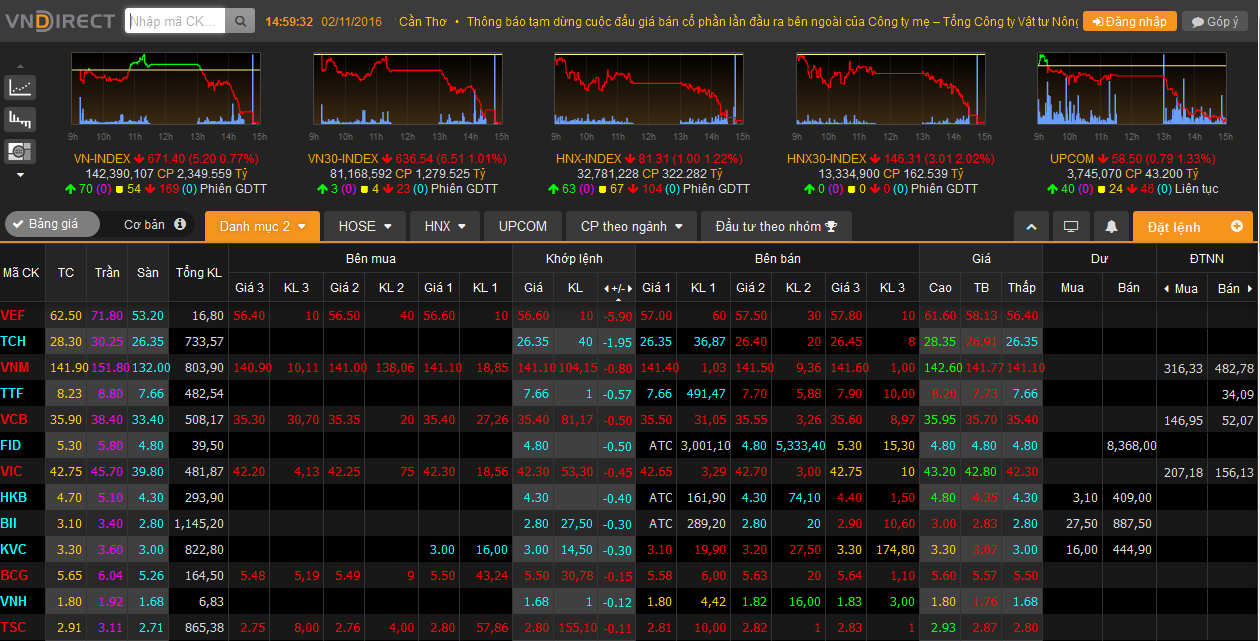This screenshot has width=1260, height=641.
Task: Click FID sell volume 3,001,10
Action: pyautogui.click(x=705, y=446)
